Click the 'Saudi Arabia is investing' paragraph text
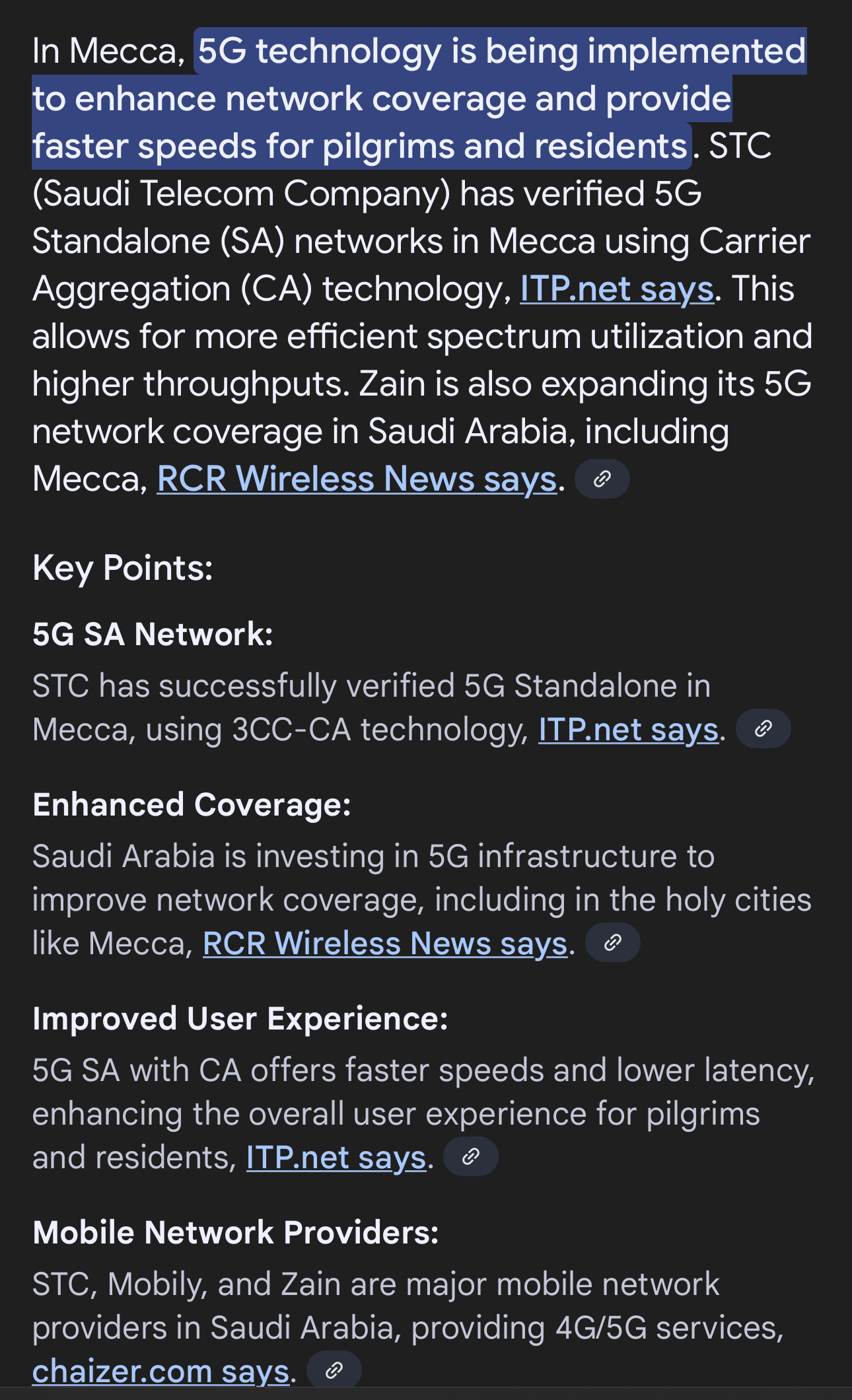 tap(373, 857)
